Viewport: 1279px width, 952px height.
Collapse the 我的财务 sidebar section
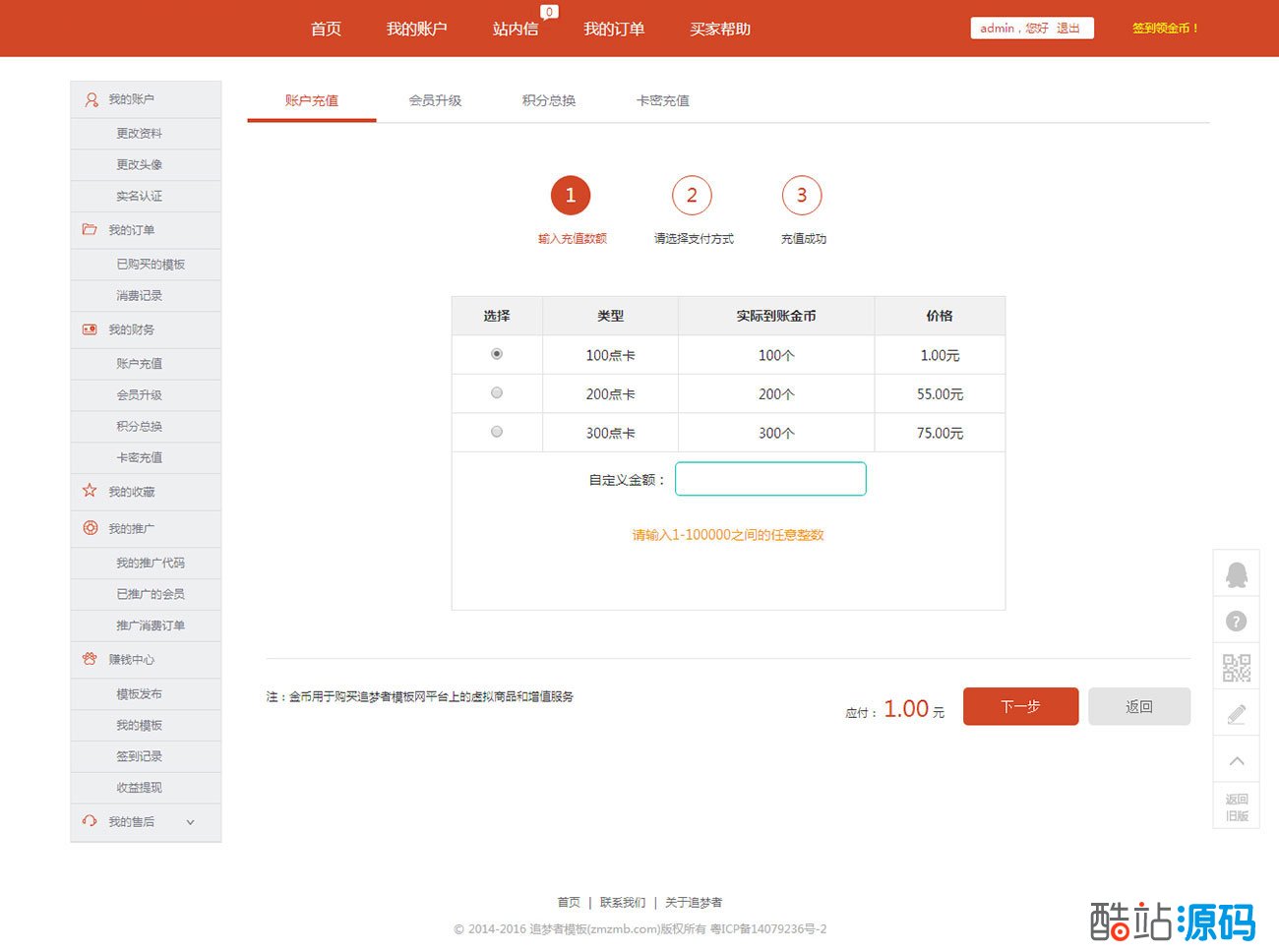(131, 329)
